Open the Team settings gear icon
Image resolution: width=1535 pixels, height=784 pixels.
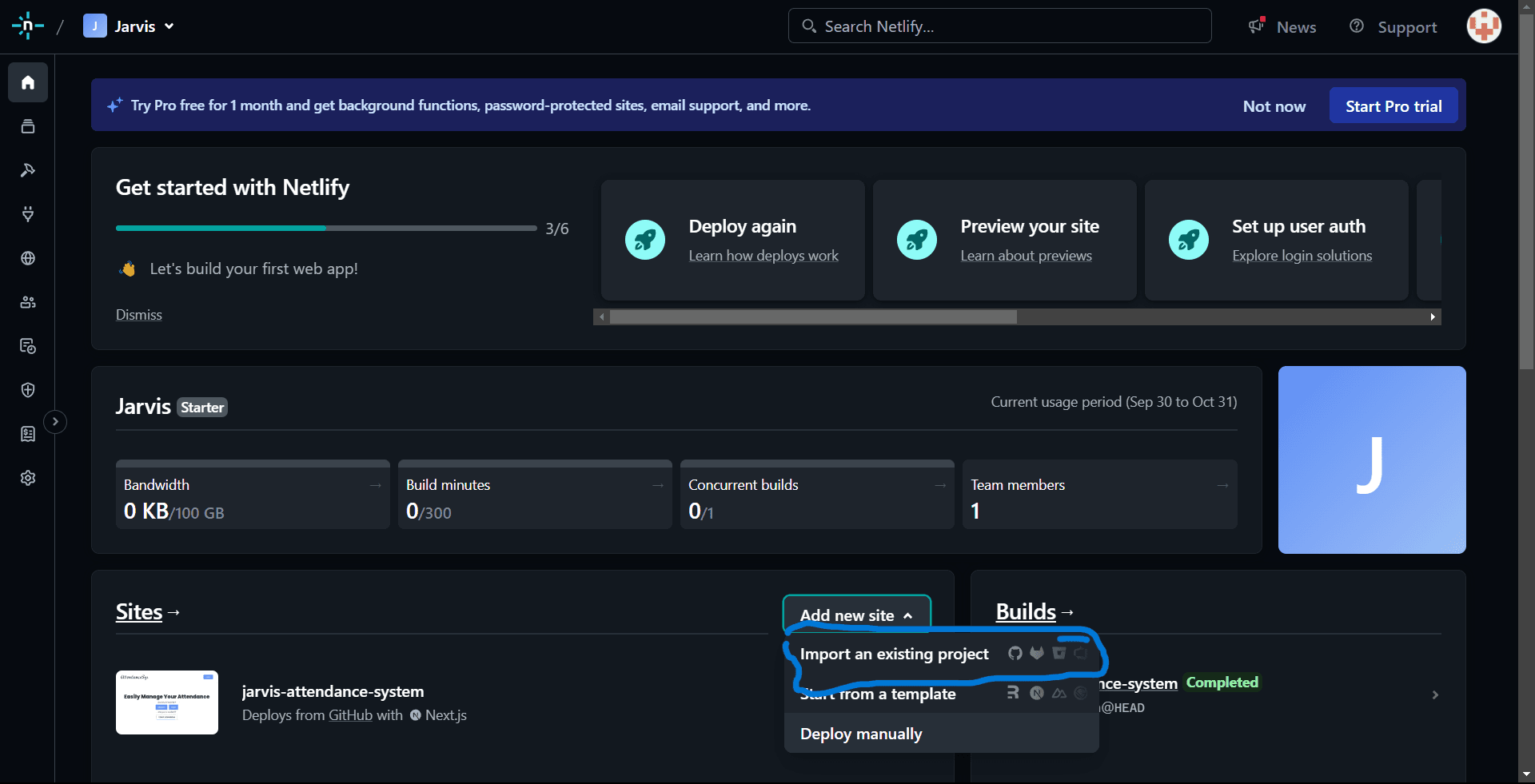point(28,478)
